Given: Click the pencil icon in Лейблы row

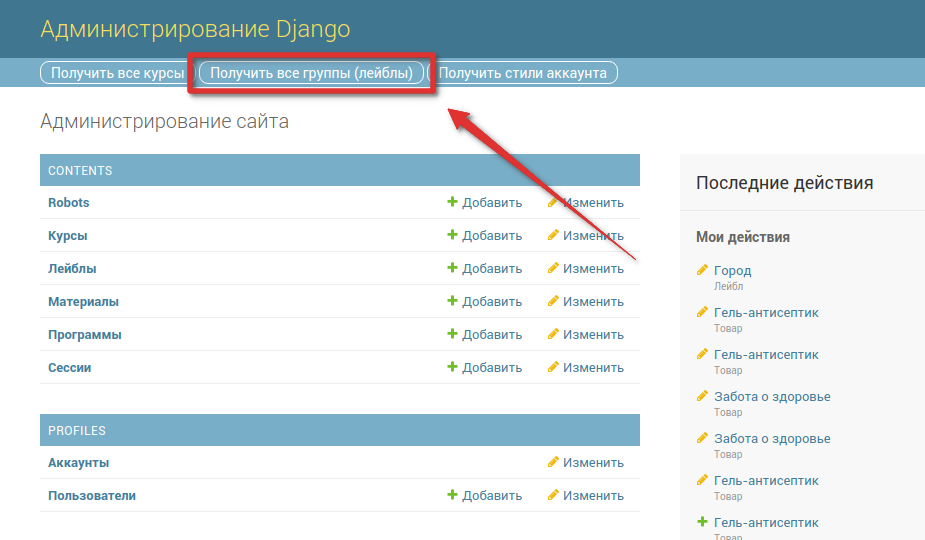Looking at the screenshot, I should point(553,268).
